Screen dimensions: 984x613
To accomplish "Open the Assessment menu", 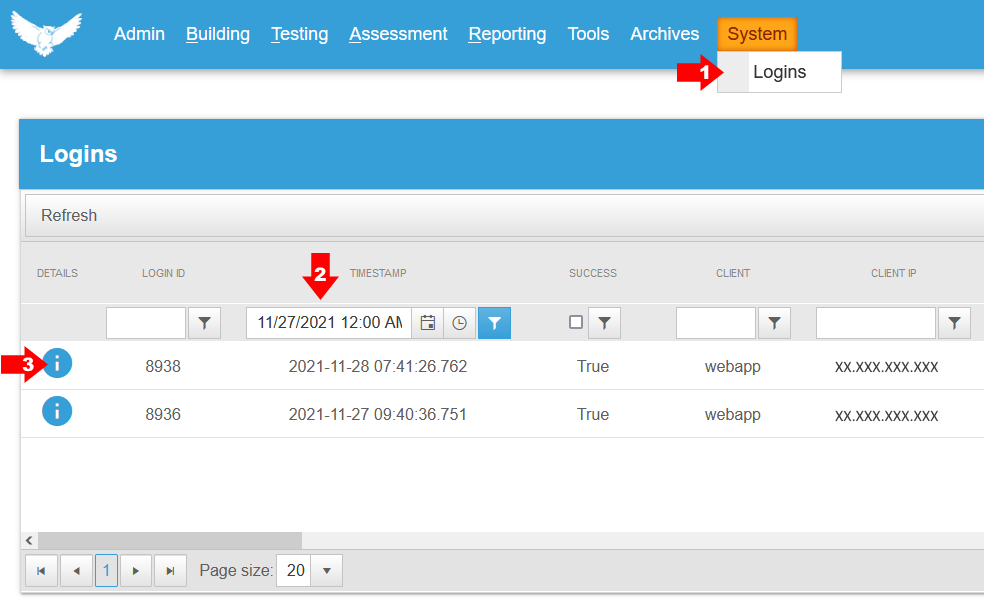I will 398,34.
